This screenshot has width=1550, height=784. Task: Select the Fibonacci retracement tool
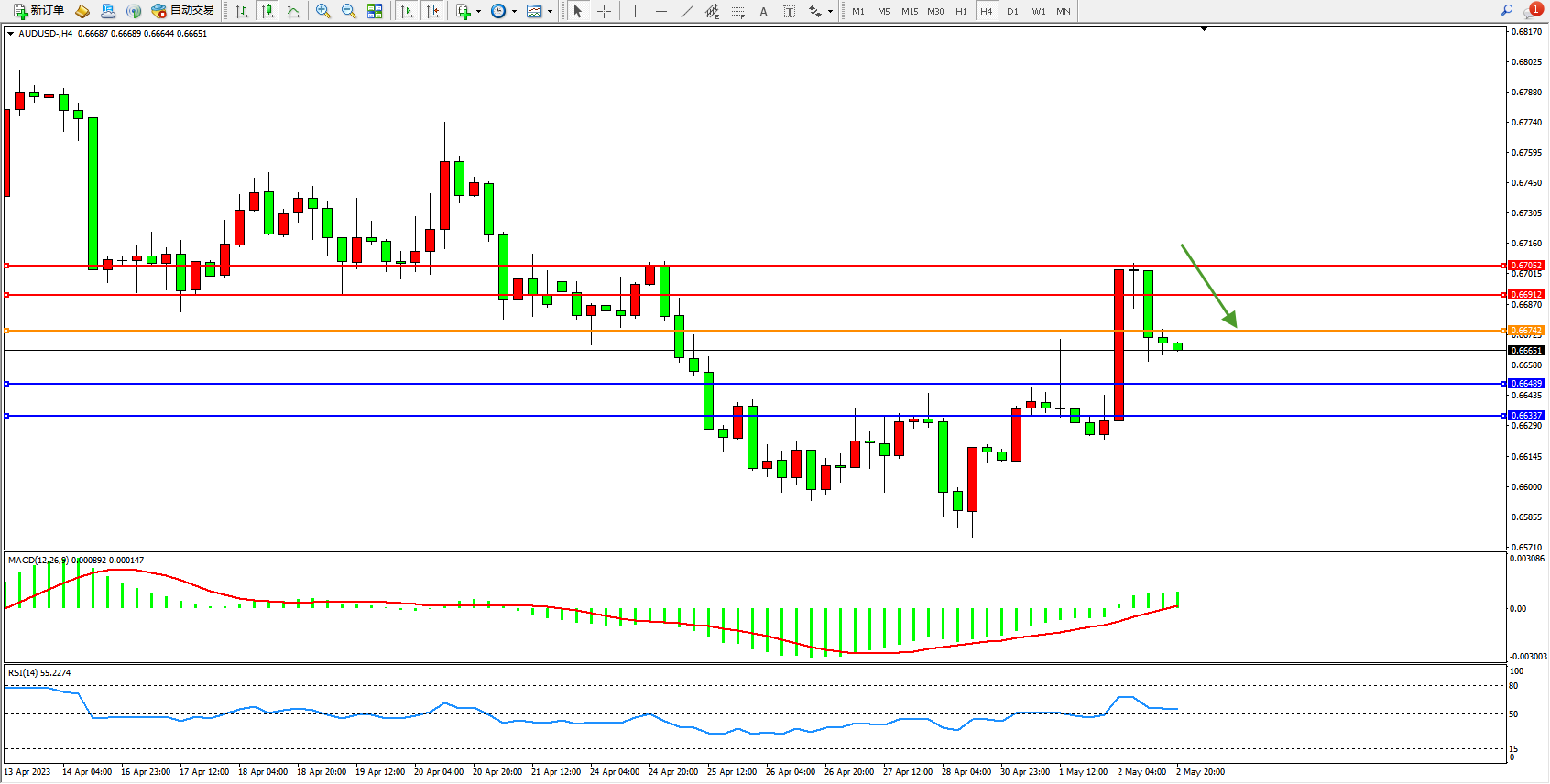738,11
